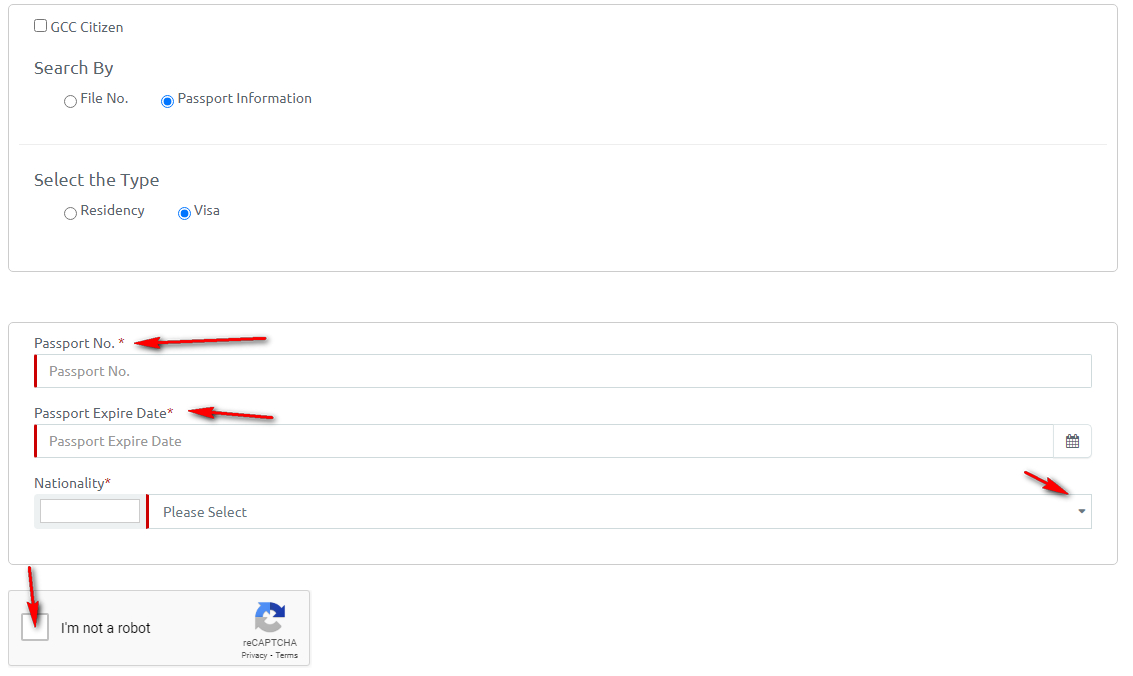This screenshot has width=1133, height=676.
Task: Open the calendar date picker icon
Action: pyautogui.click(x=1072, y=441)
